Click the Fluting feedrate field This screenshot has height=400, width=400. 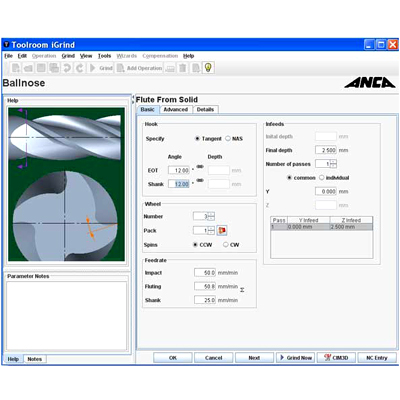tap(205, 286)
